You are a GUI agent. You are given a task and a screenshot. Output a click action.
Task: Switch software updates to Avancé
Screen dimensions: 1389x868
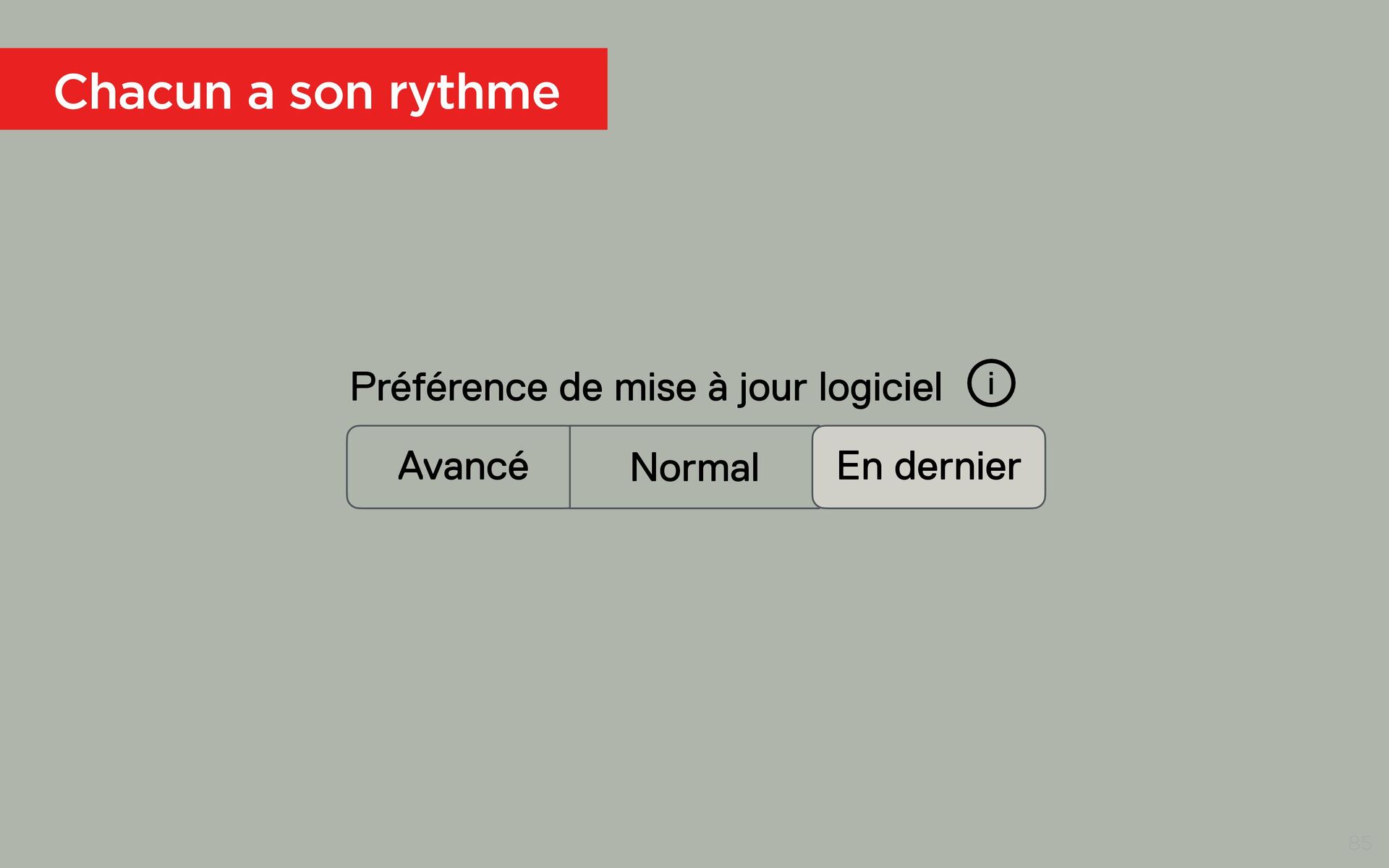tap(462, 467)
